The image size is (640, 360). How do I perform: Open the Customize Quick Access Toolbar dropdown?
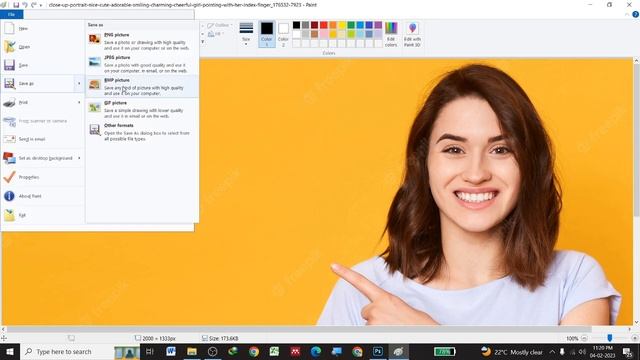pos(41,5)
